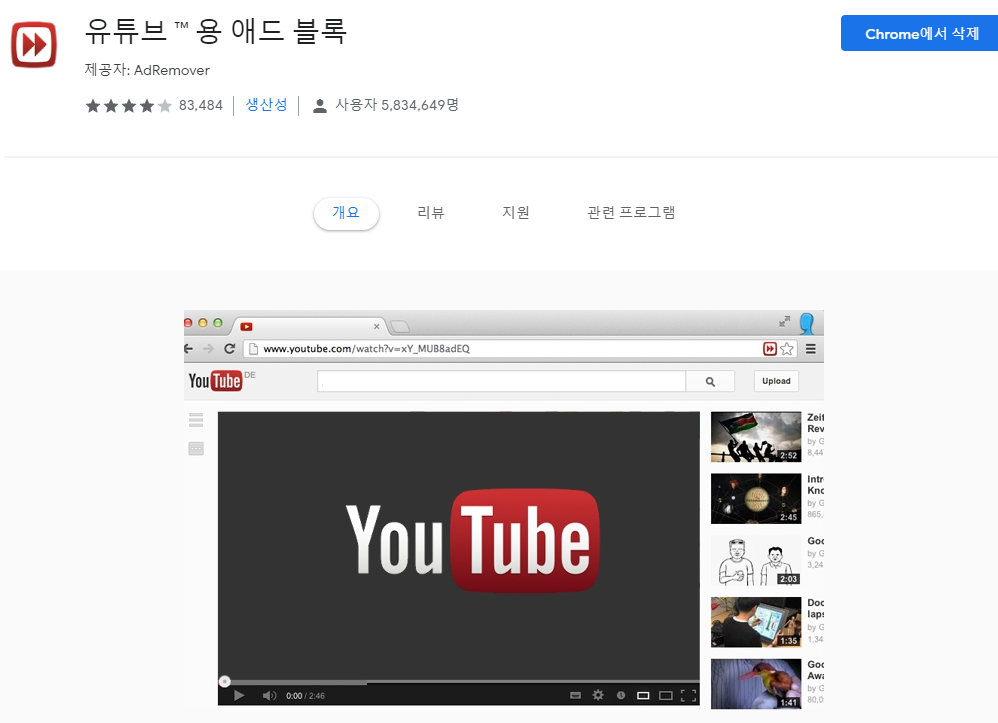
Task: Close the YouTube browser tab
Action: [377, 326]
